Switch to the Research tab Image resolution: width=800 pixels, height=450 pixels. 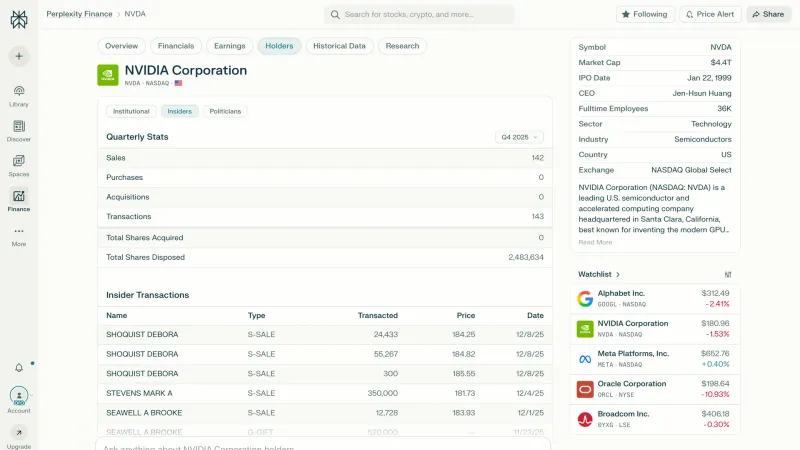coord(402,46)
